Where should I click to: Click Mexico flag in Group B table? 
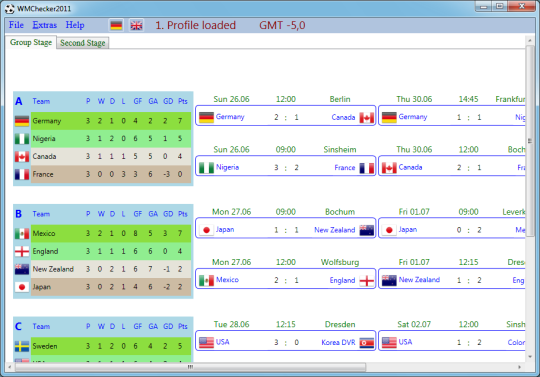(x=22, y=233)
